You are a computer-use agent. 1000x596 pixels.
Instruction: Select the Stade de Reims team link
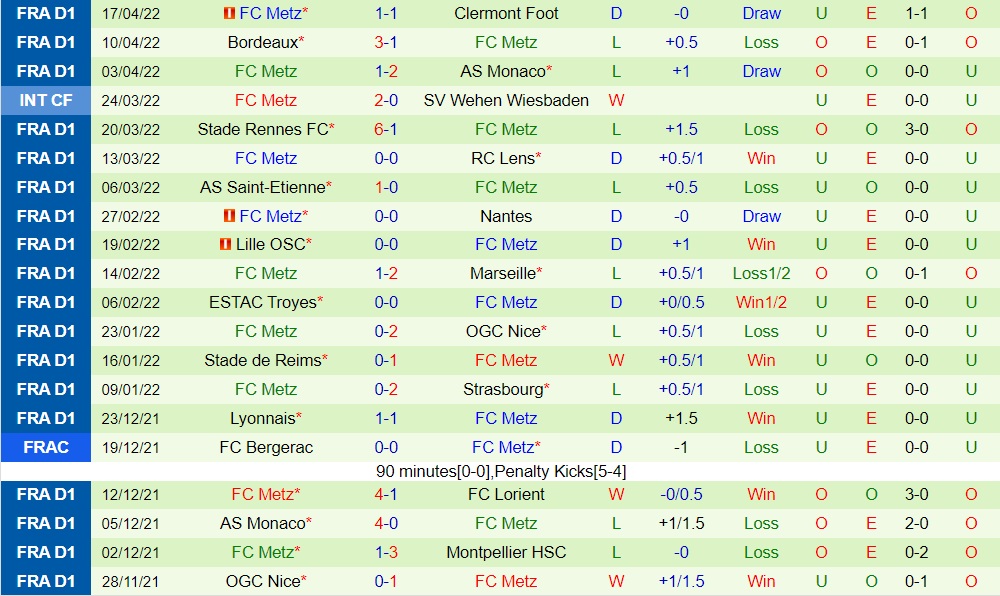tap(263, 361)
